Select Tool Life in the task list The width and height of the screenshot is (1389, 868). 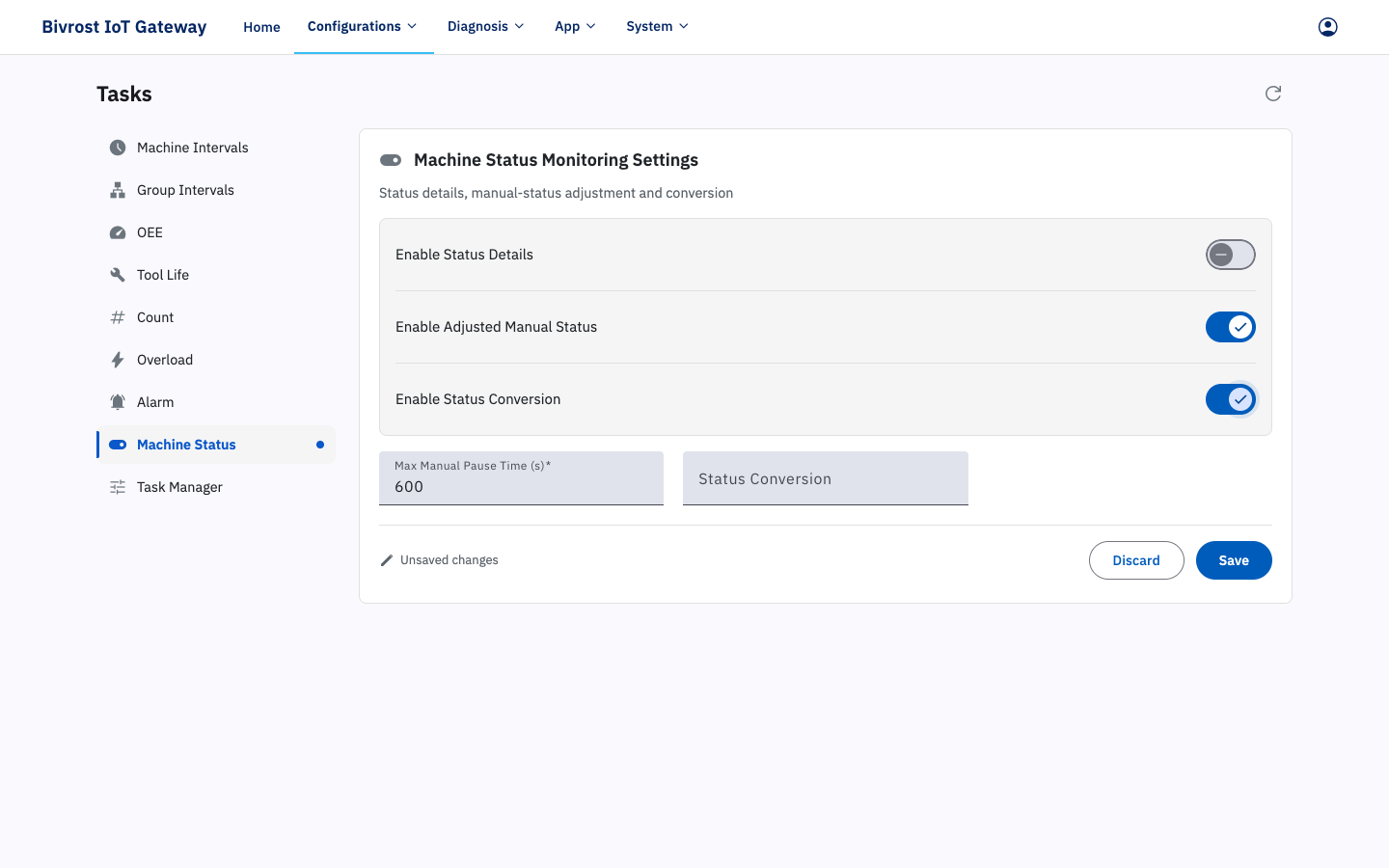[216, 275]
